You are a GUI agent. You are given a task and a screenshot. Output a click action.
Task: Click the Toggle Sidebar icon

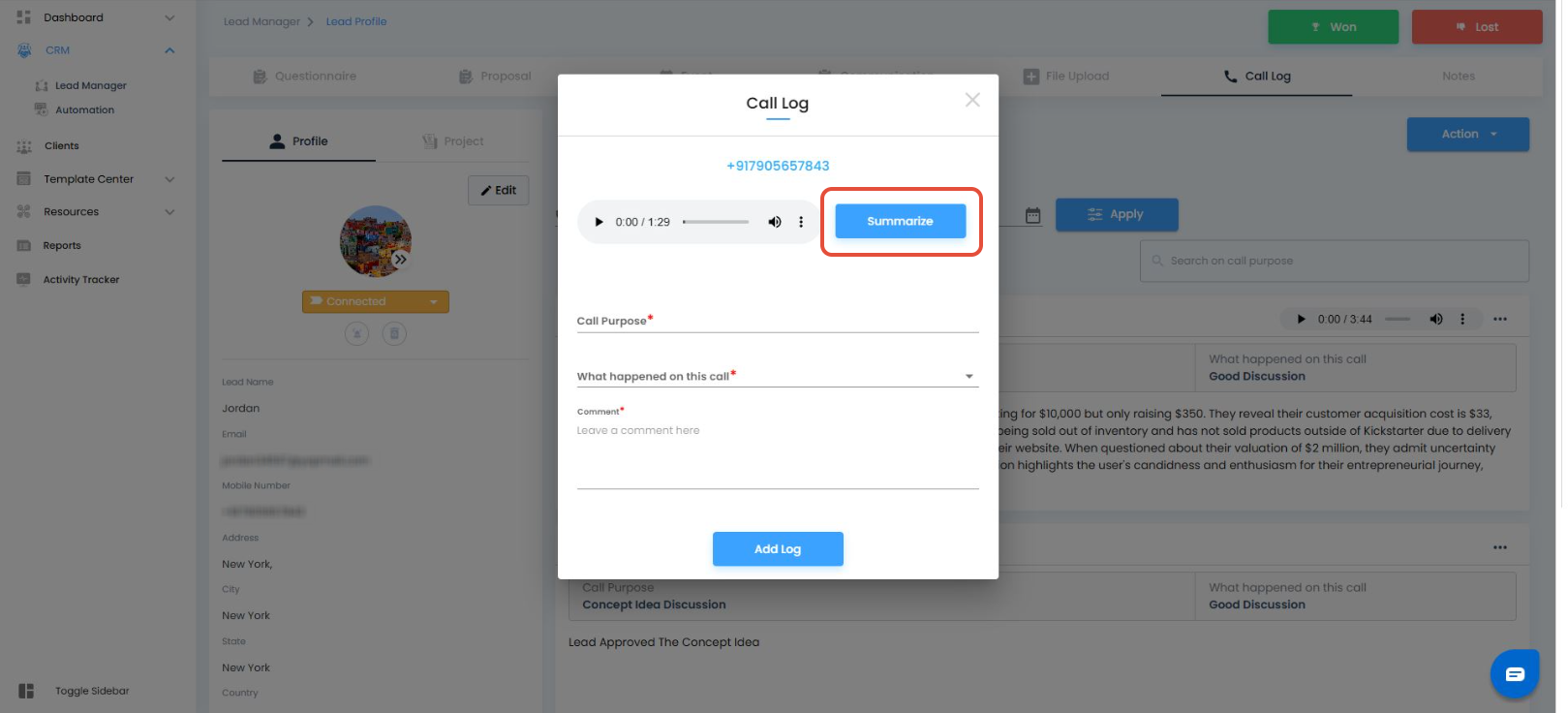tap(26, 691)
